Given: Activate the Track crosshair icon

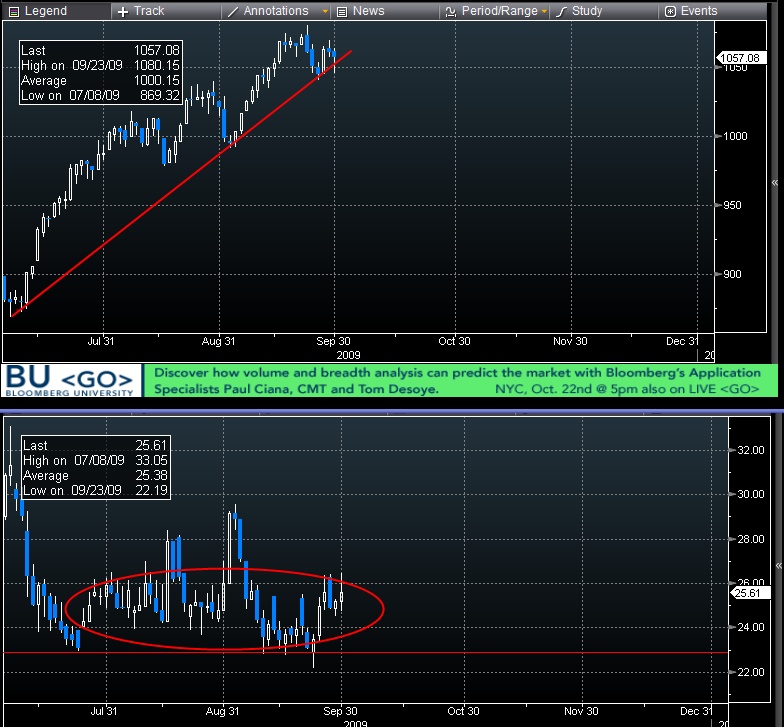Looking at the screenshot, I should click(123, 11).
